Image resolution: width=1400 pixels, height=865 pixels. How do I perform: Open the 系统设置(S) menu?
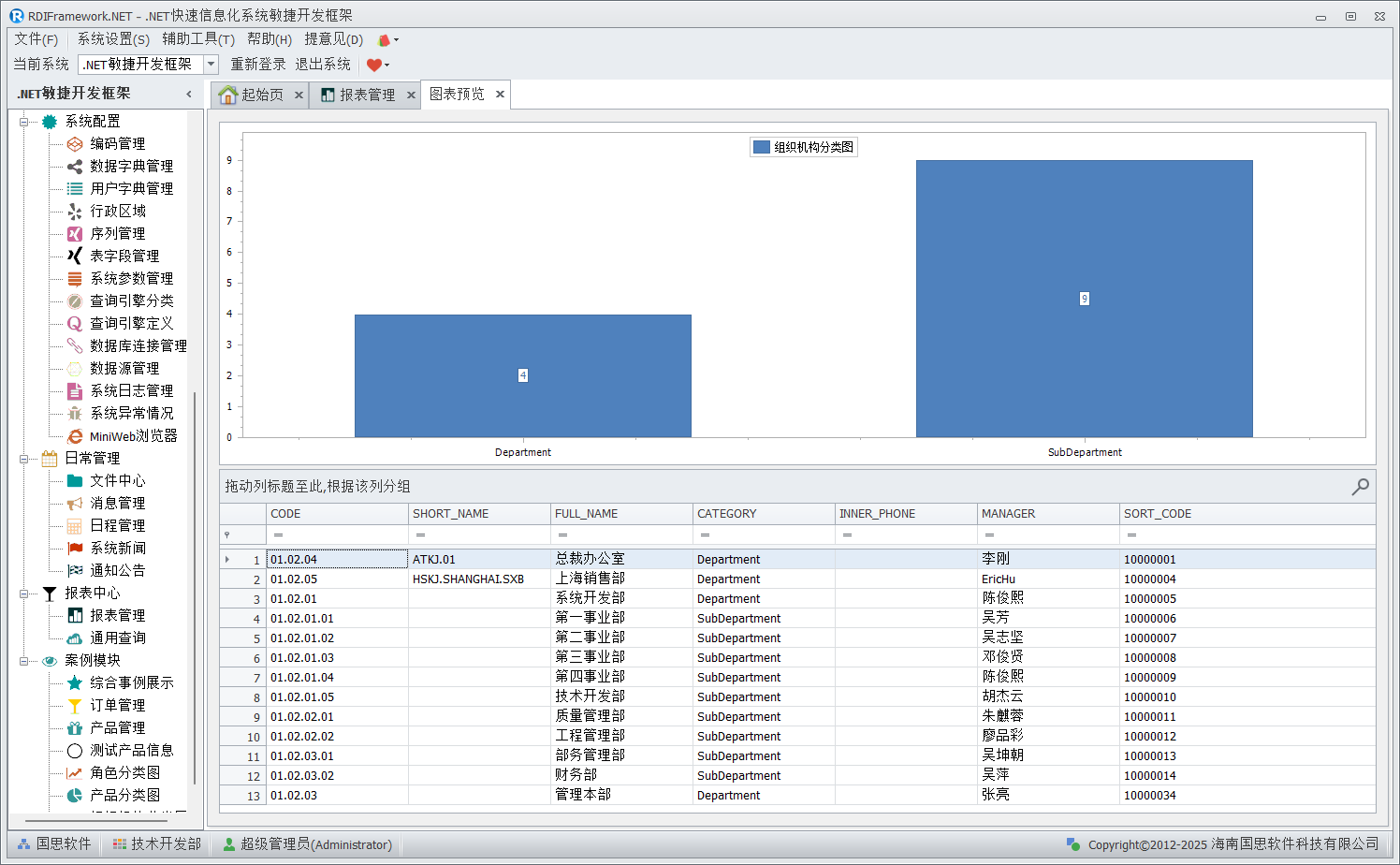[x=113, y=39]
